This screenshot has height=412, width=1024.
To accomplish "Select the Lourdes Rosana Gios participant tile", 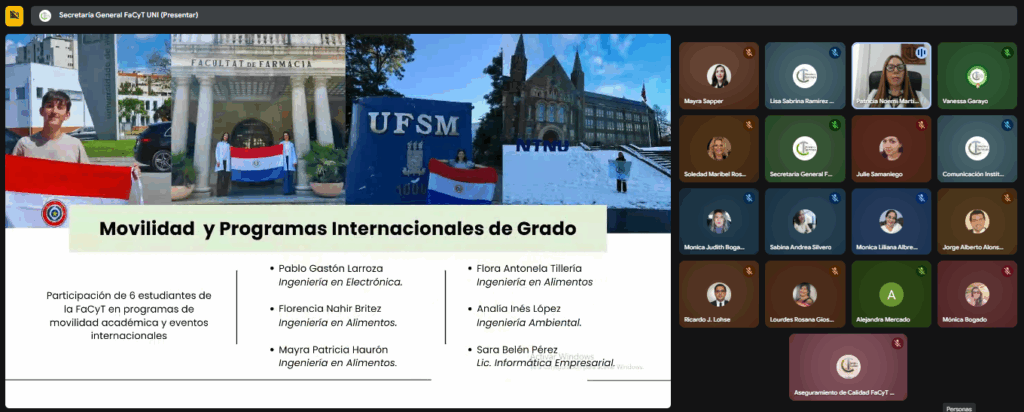I will point(805,294).
